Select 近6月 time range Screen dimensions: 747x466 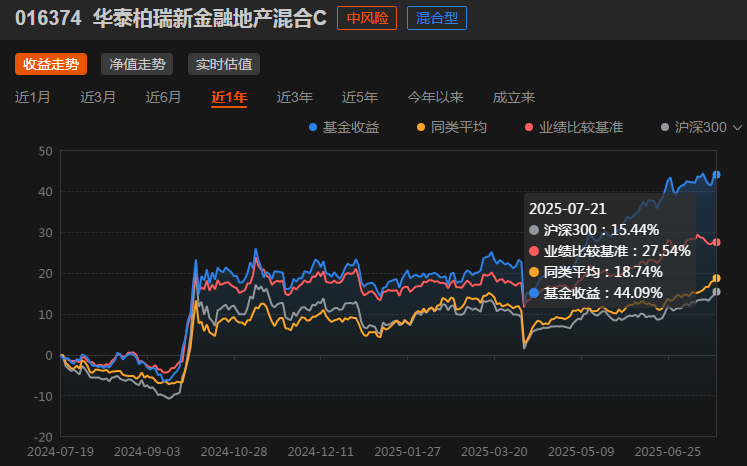point(163,97)
